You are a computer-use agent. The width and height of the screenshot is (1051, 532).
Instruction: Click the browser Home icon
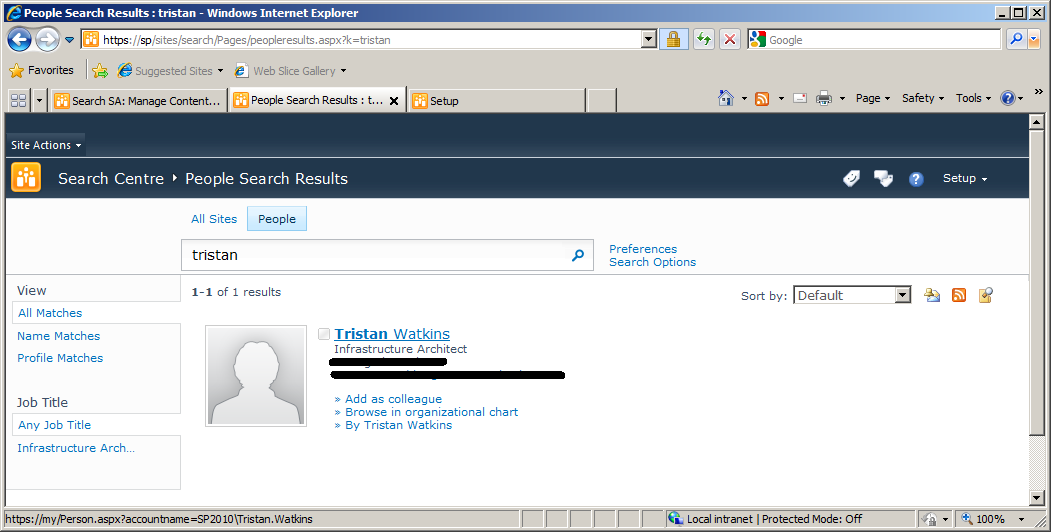click(727, 98)
